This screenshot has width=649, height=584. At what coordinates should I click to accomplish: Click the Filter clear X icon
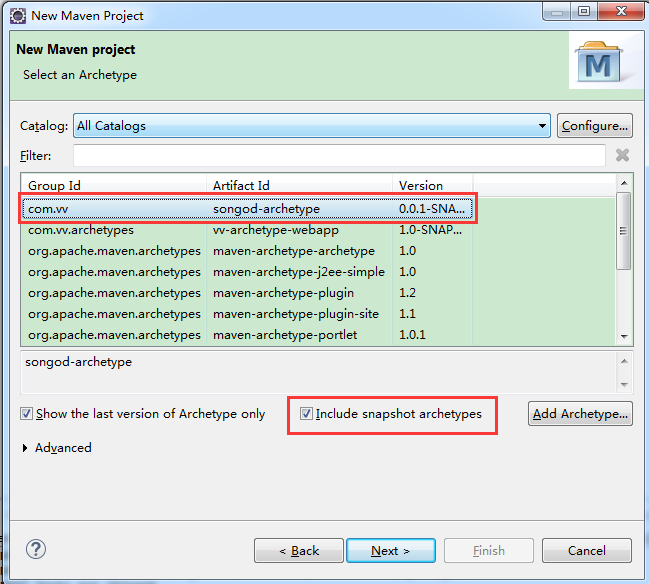(622, 155)
